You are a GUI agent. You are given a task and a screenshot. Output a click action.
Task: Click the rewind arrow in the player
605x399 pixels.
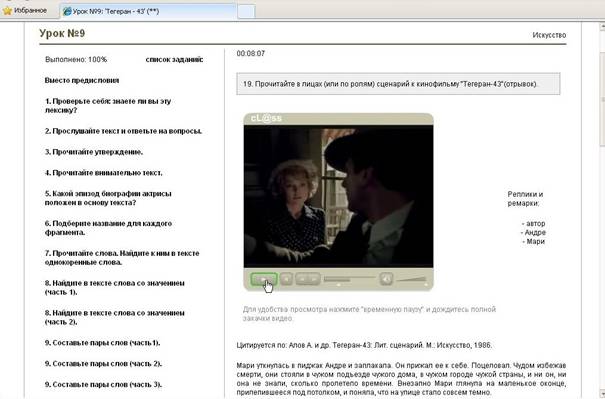(x=302, y=279)
